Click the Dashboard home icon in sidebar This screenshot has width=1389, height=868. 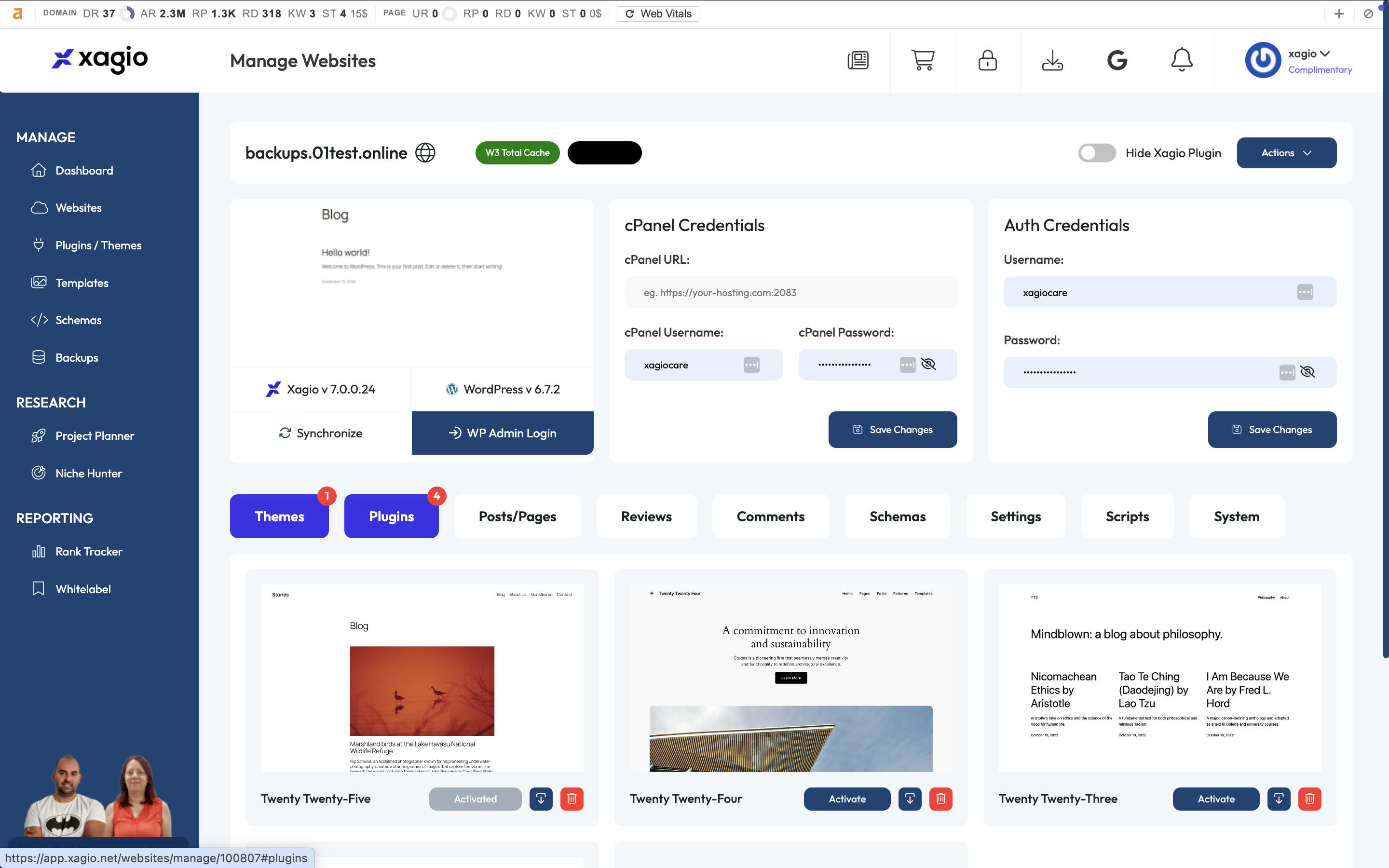point(39,171)
